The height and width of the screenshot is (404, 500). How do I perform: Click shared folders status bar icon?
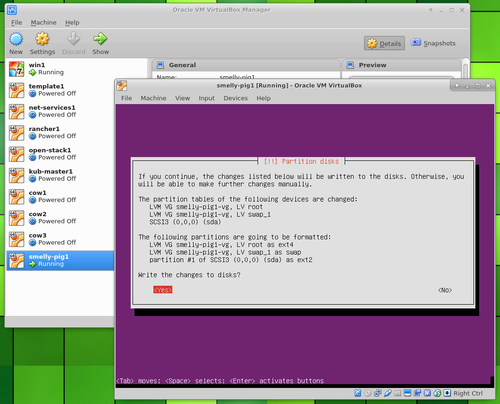coord(397,393)
